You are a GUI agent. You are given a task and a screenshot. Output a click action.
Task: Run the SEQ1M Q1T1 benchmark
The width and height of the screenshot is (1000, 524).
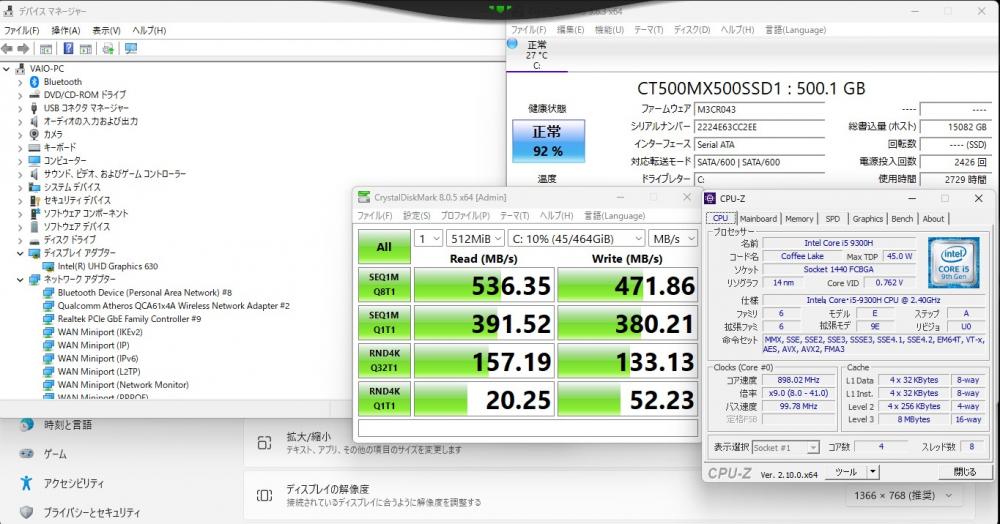point(384,323)
